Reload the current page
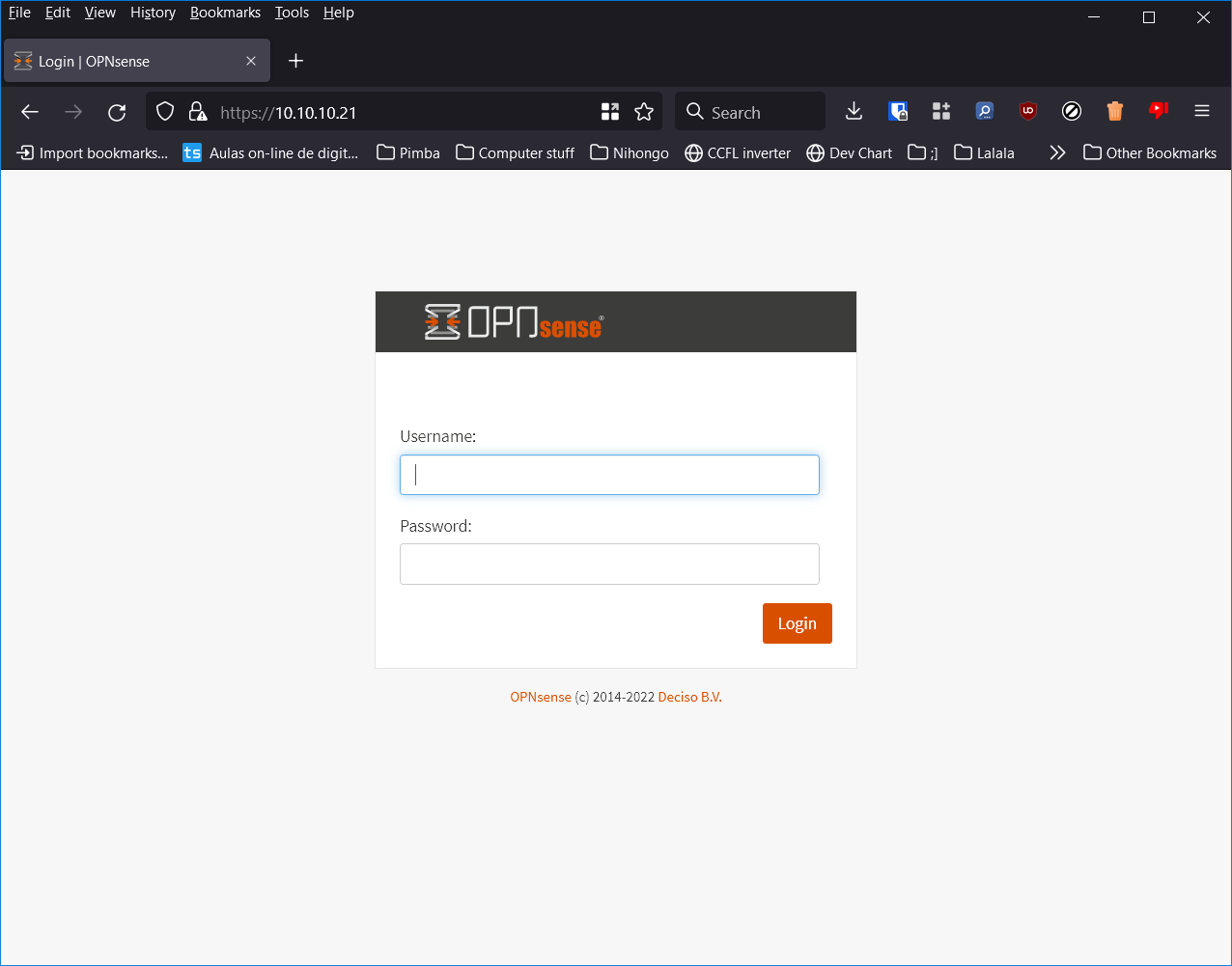 pyautogui.click(x=117, y=111)
